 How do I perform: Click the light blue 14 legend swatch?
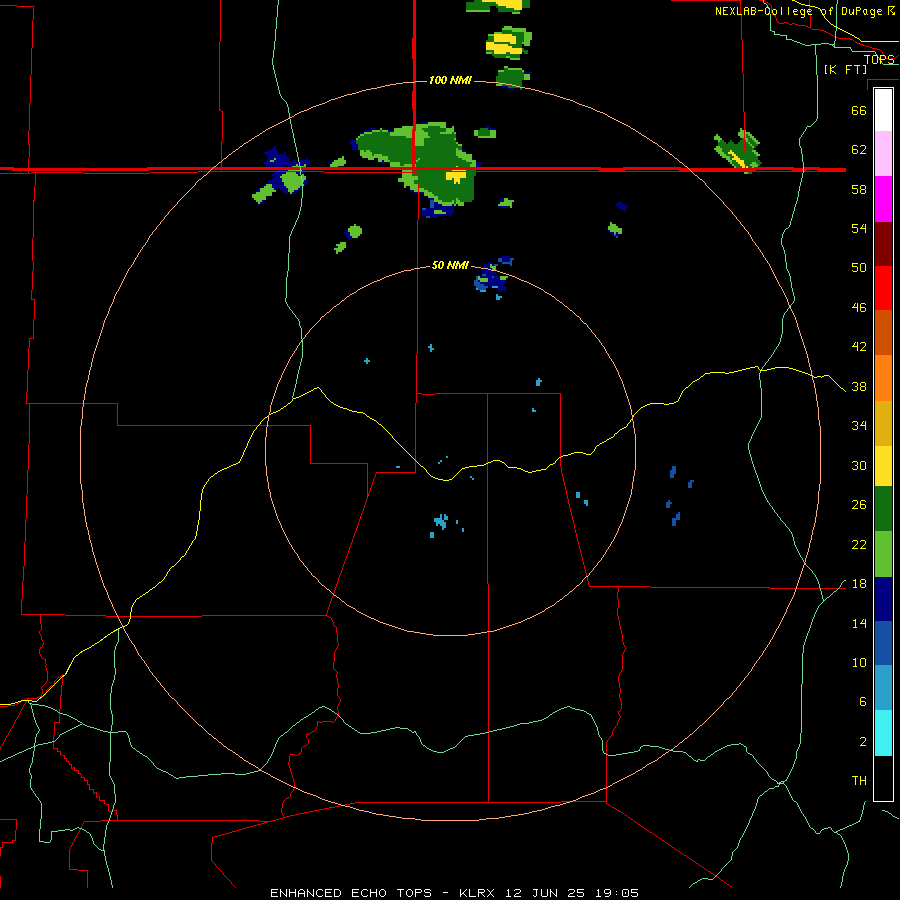click(x=883, y=687)
